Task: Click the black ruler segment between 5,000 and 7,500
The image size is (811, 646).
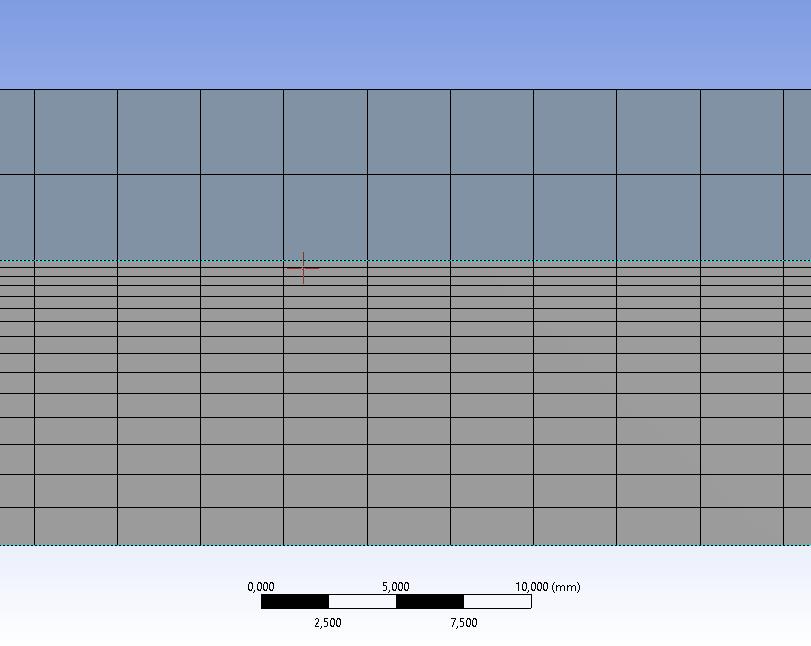Action: [x=430, y=602]
